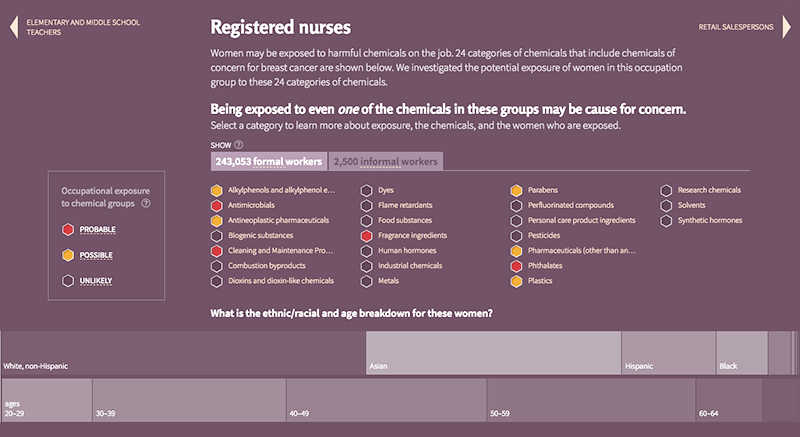Click the red hexagon beside Phthalates
This screenshot has width=800, height=437.
click(516, 266)
